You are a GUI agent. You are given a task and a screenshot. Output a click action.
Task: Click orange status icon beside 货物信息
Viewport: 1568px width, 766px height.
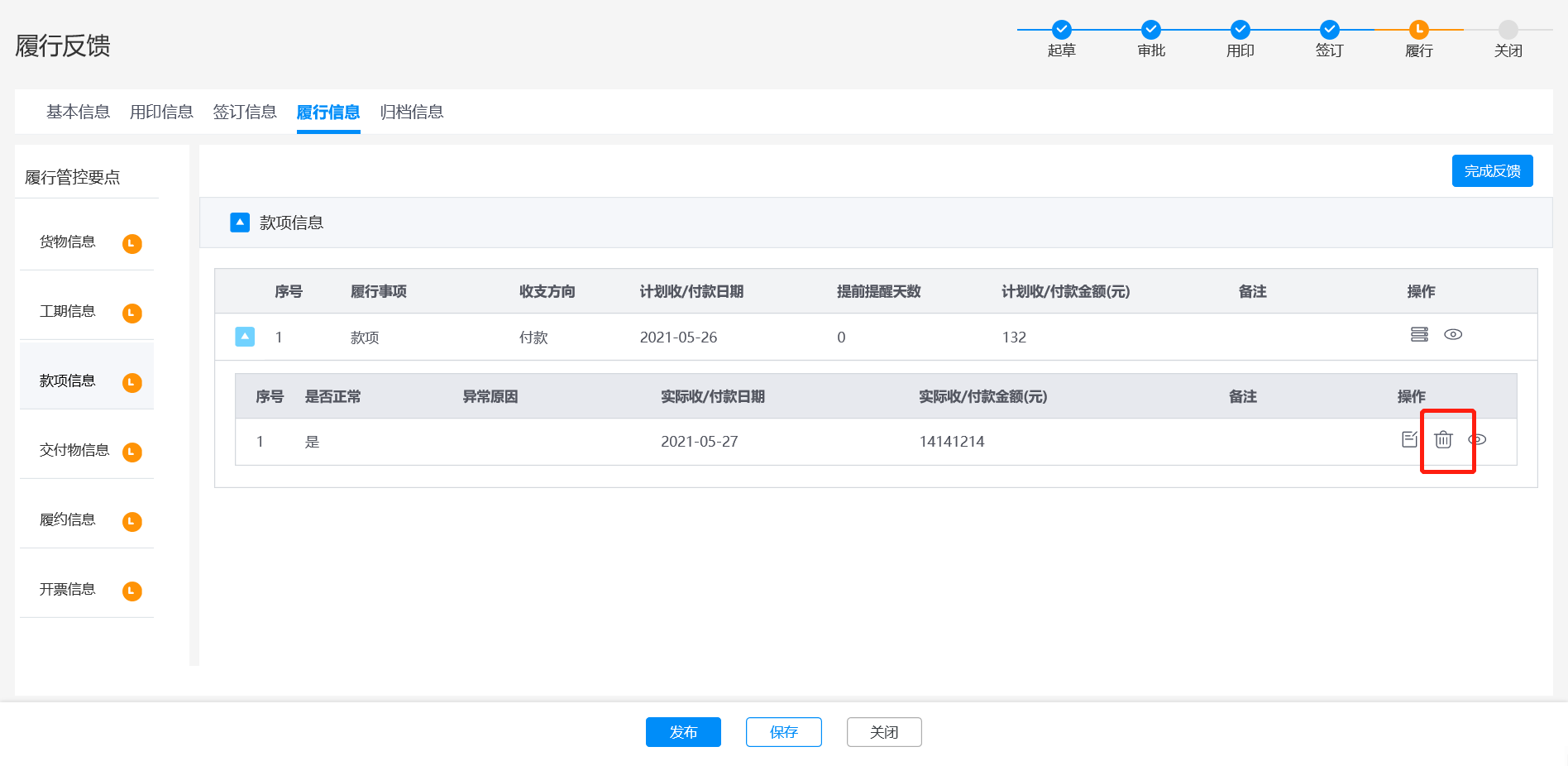coord(132,243)
